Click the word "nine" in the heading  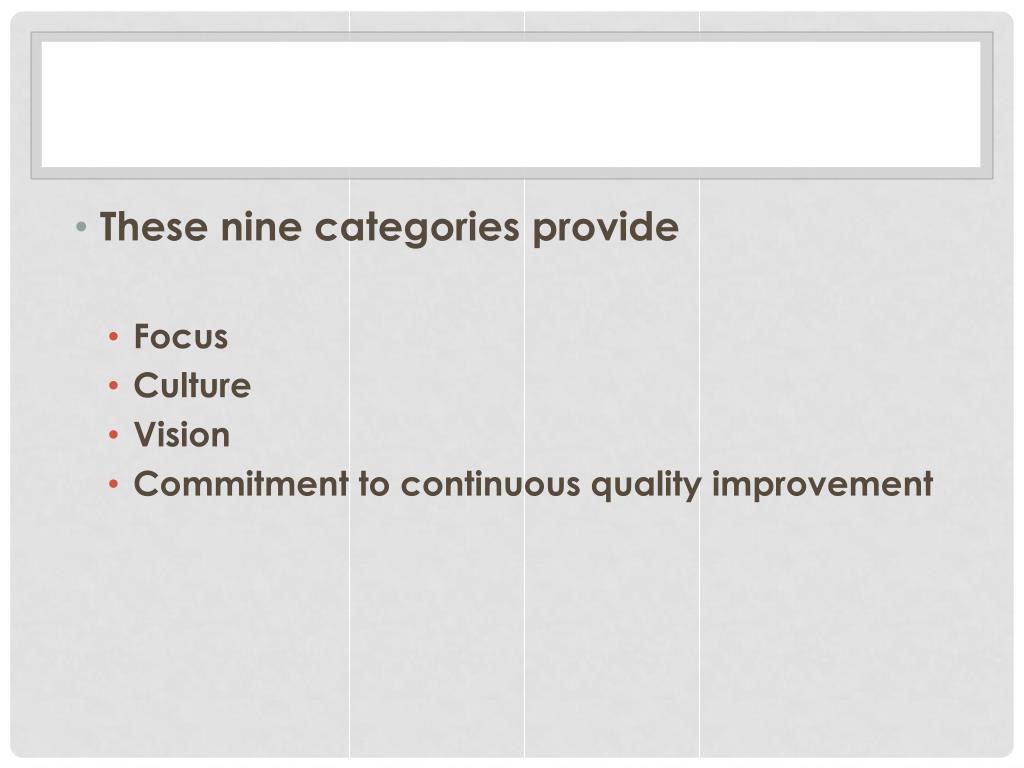[261, 227]
